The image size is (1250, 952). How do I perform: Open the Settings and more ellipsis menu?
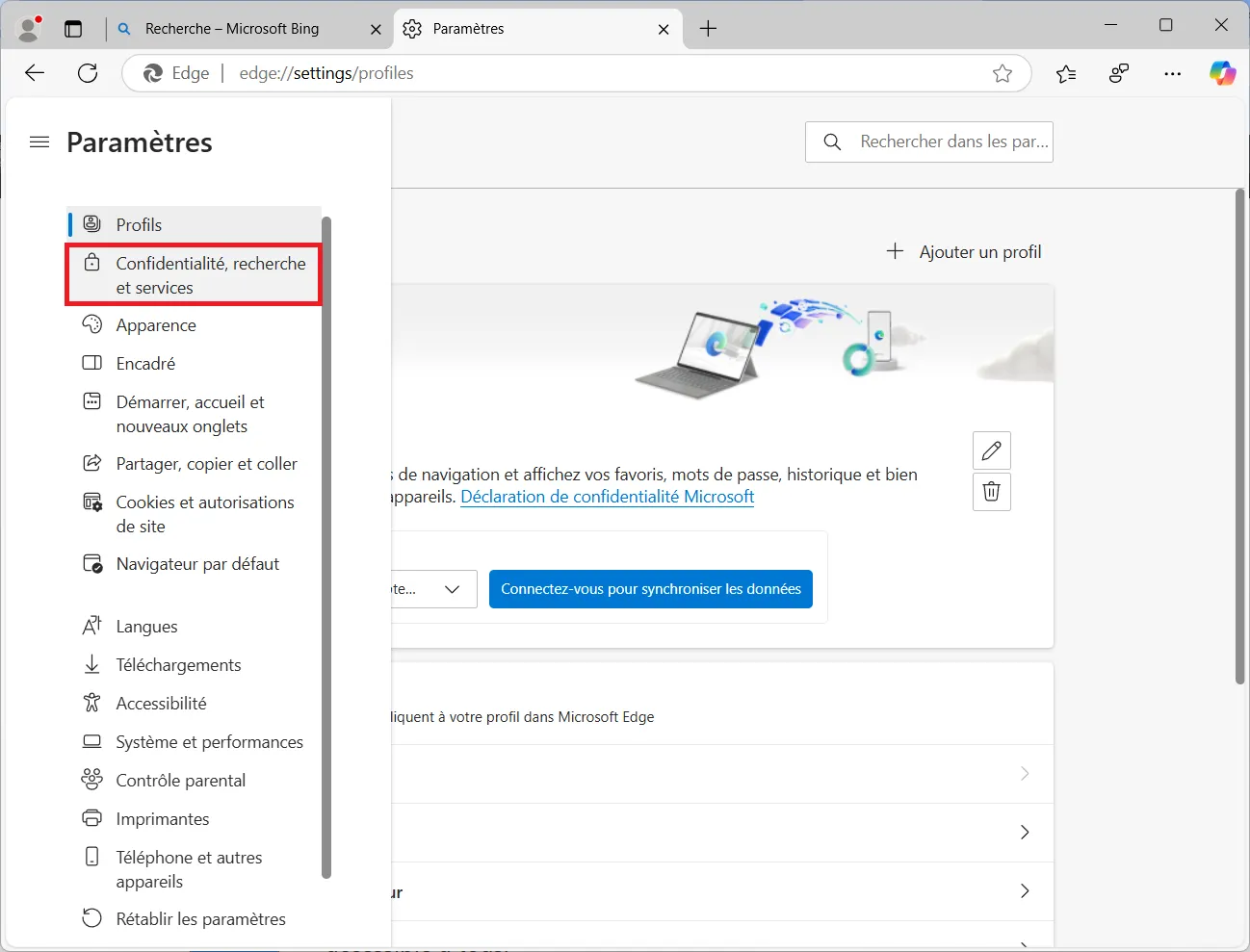click(x=1172, y=73)
